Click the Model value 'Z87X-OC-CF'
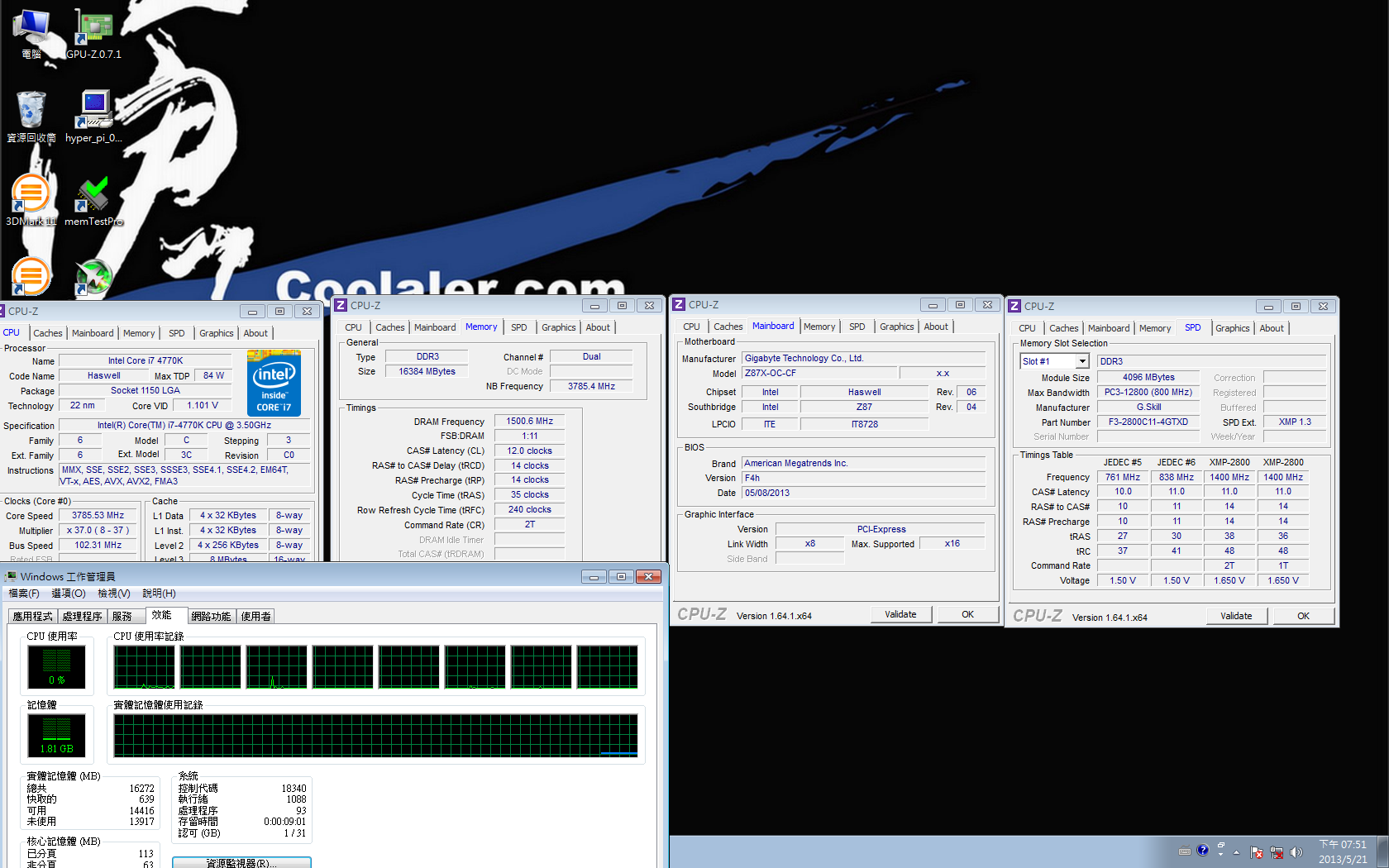The image size is (1389, 868). [819, 374]
